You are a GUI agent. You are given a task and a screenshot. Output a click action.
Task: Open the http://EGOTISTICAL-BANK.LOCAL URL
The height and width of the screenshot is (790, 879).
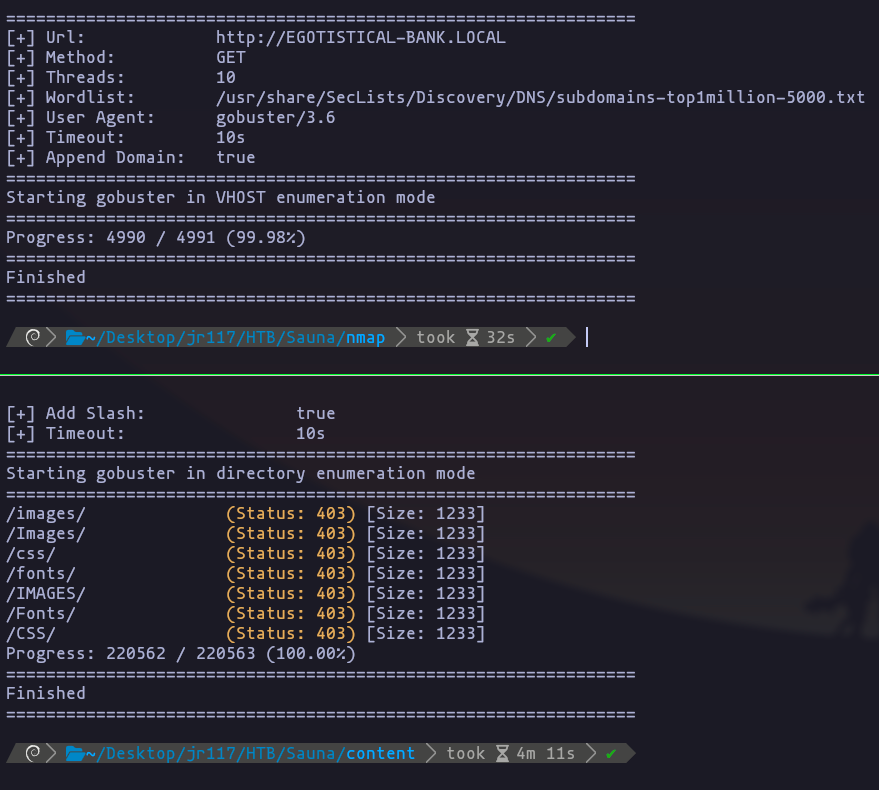coord(360,38)
